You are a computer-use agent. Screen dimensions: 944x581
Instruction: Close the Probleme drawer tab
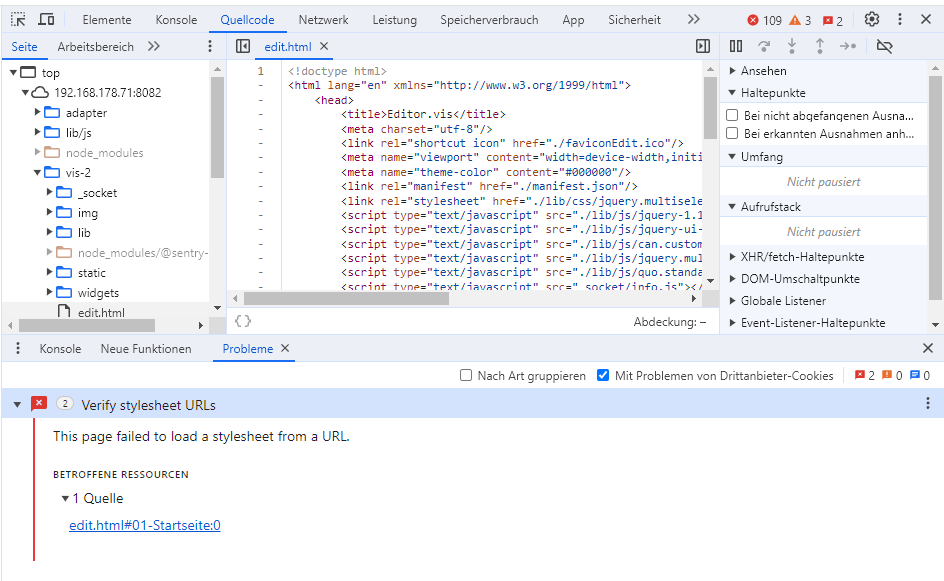[285, 349]
